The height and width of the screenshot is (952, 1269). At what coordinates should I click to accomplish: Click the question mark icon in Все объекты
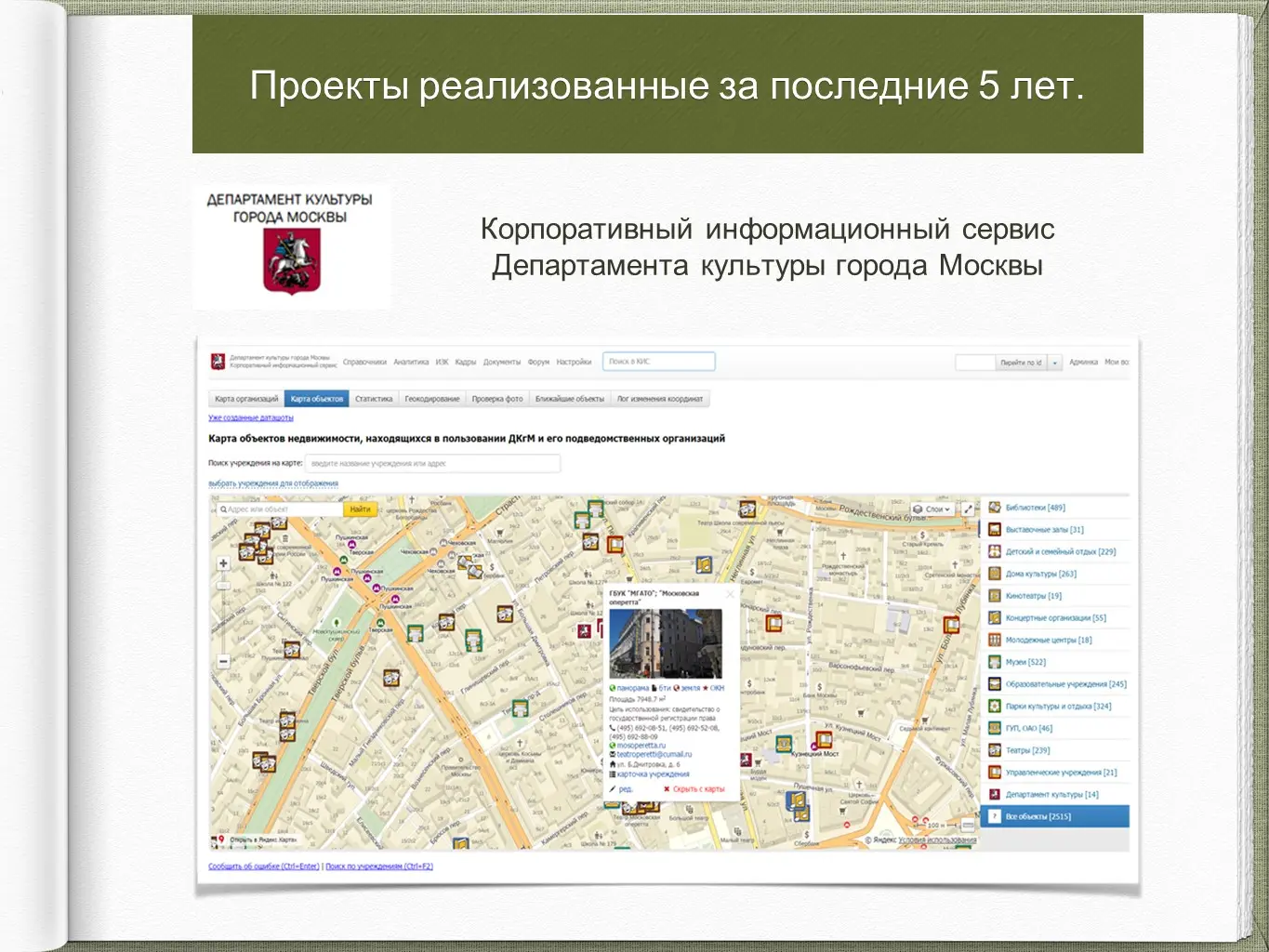tap(994, 816)
